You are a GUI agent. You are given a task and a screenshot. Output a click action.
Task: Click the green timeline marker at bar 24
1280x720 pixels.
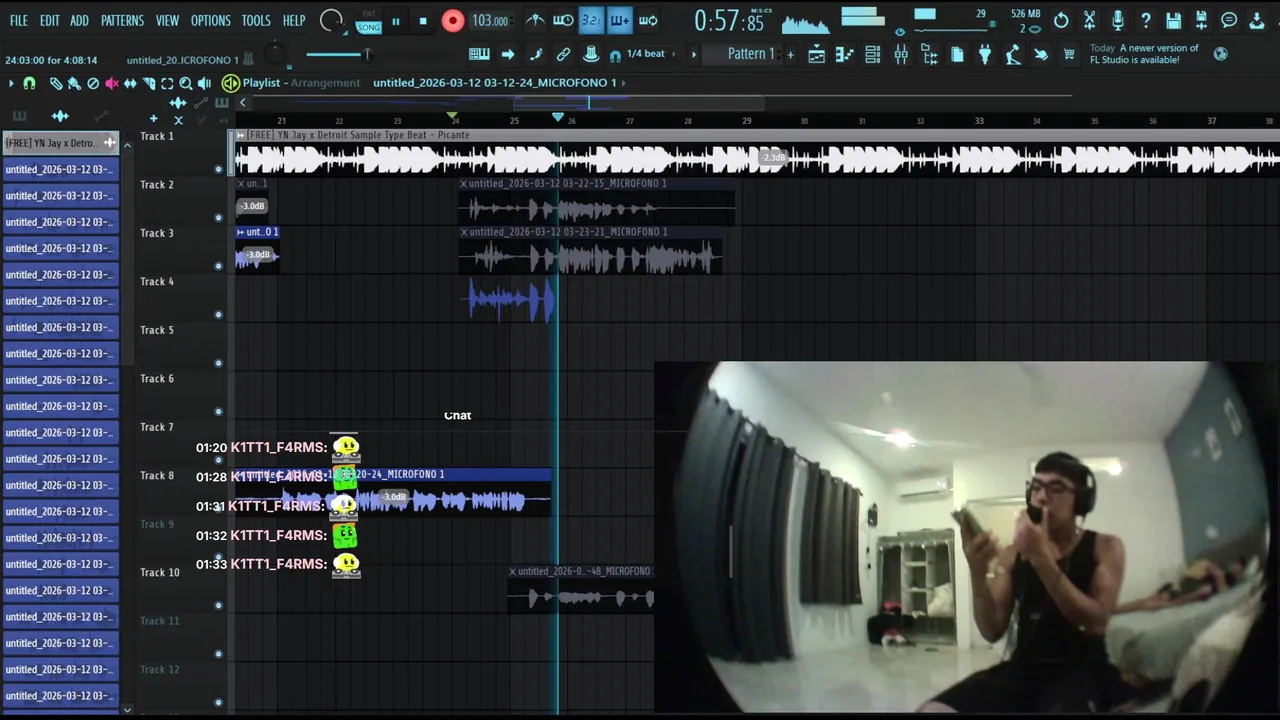coord(452,117)
